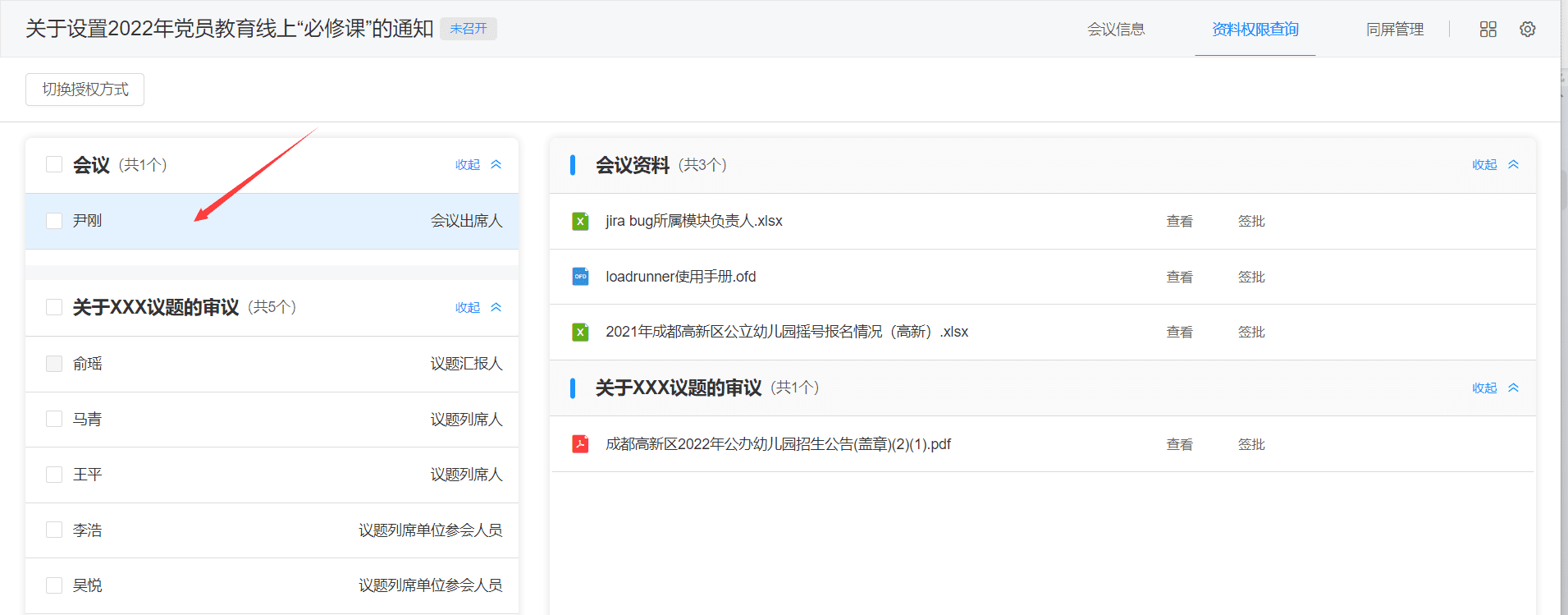Click 签批 for 2021年成都高新区 xlsx file

(x=1251, y=332)
